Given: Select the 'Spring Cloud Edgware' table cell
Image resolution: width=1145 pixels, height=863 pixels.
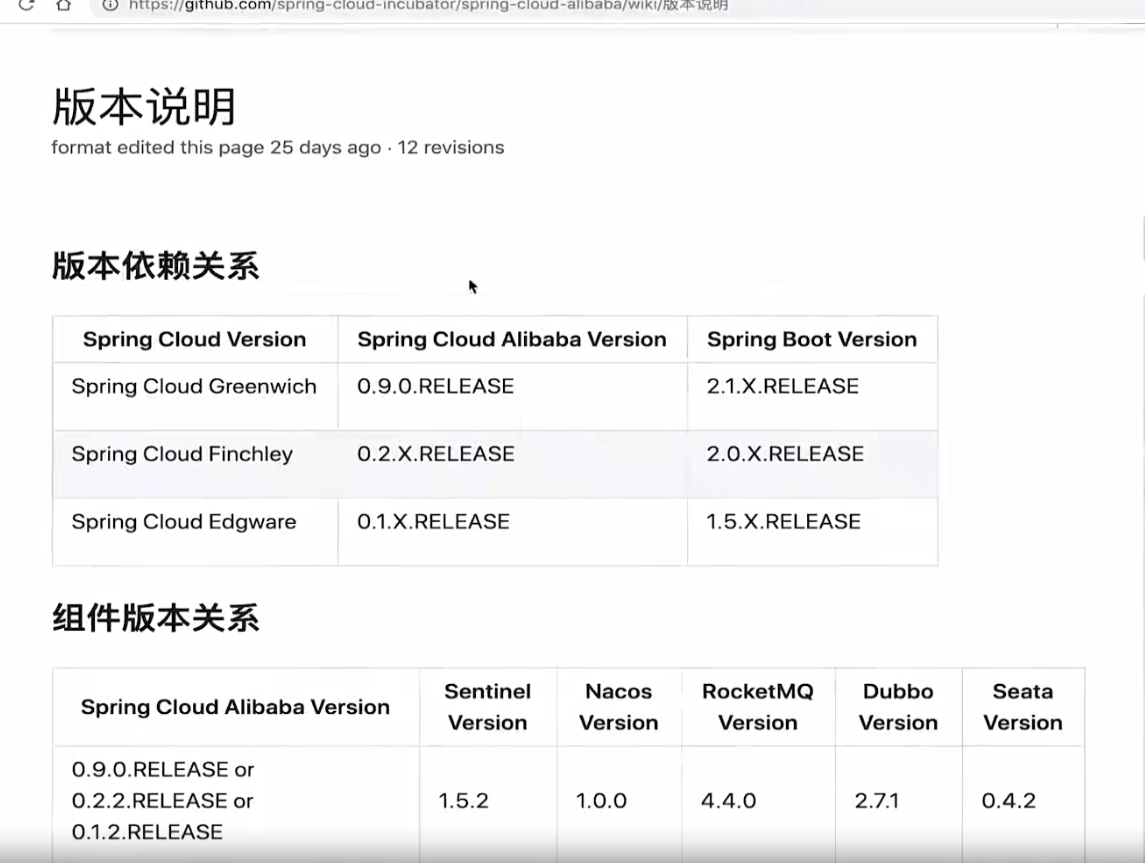Looking at the screenshot, I should (184, 522).
